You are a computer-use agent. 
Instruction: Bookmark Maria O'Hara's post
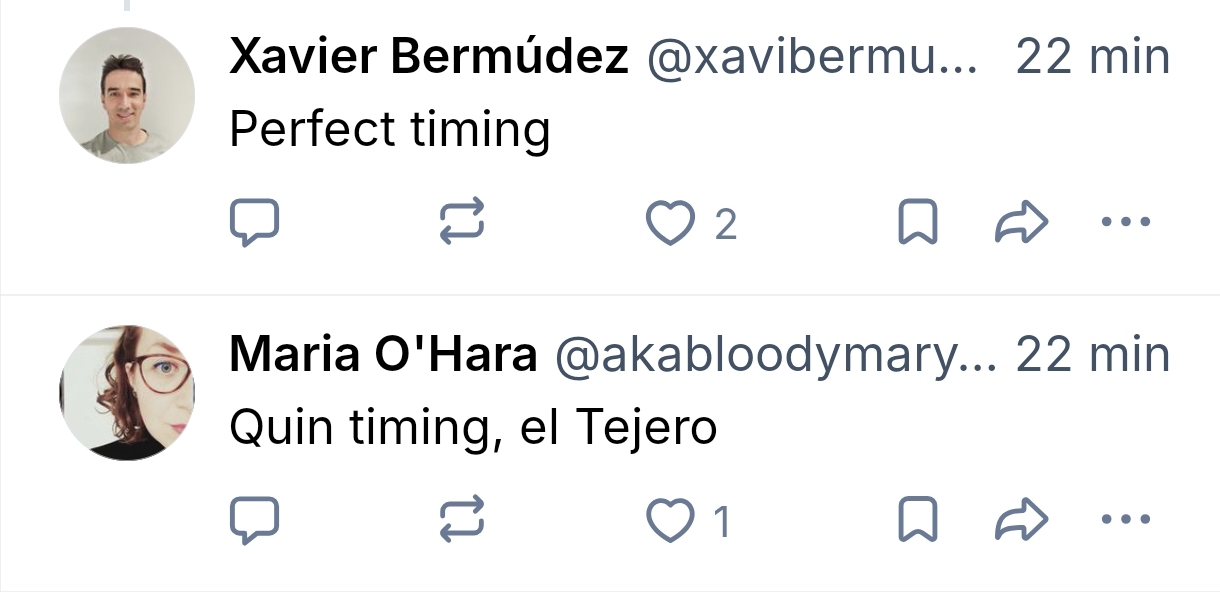917,520
